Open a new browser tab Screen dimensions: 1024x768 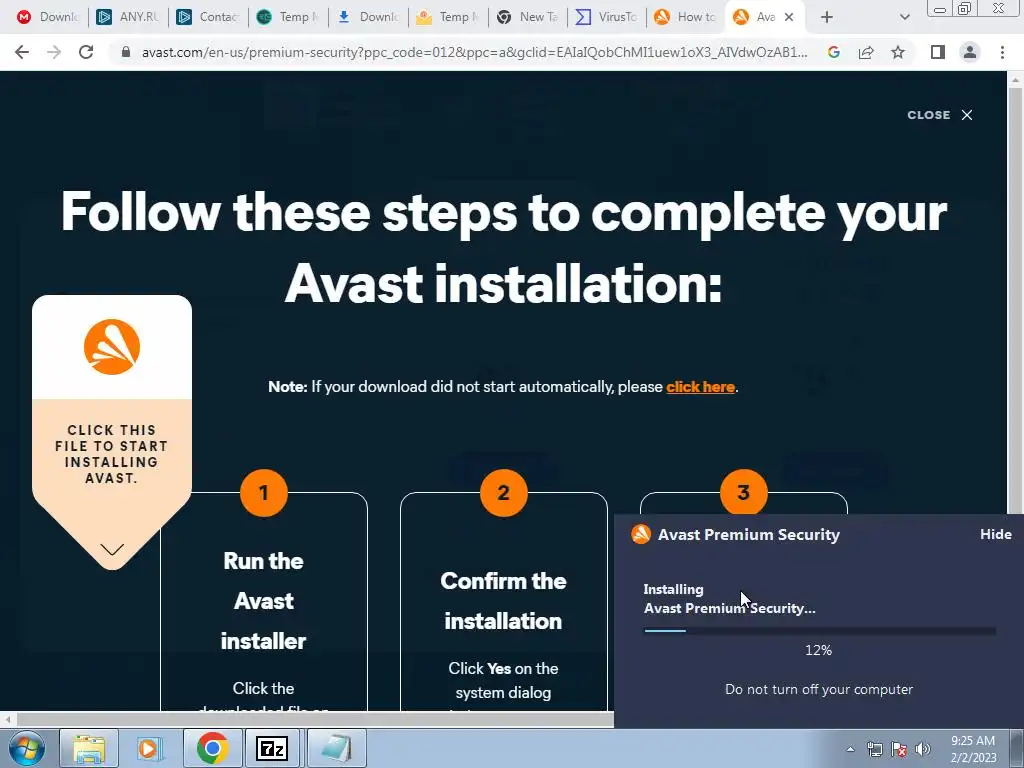827,17
